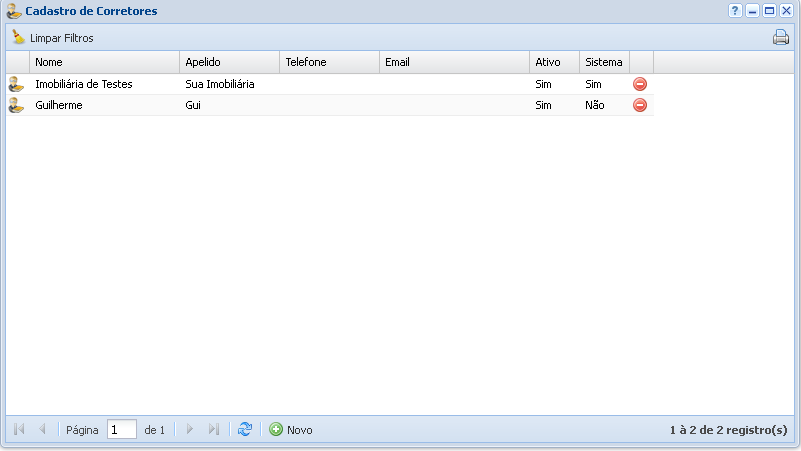
Task: Click the Email column header
Action: pos(454,62)
